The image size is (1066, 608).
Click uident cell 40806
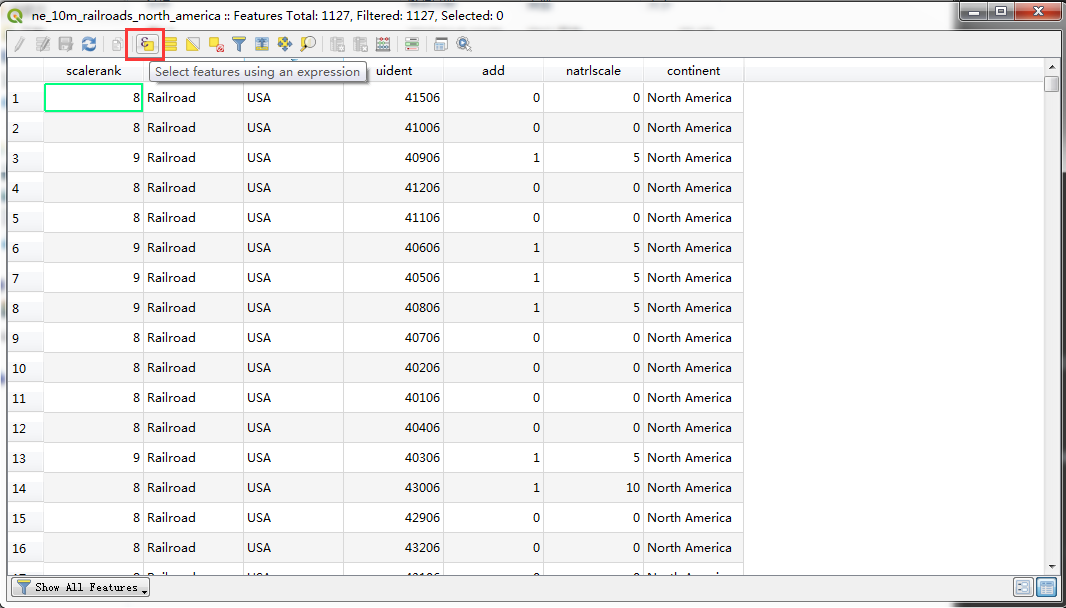click(x=394, y=307)
